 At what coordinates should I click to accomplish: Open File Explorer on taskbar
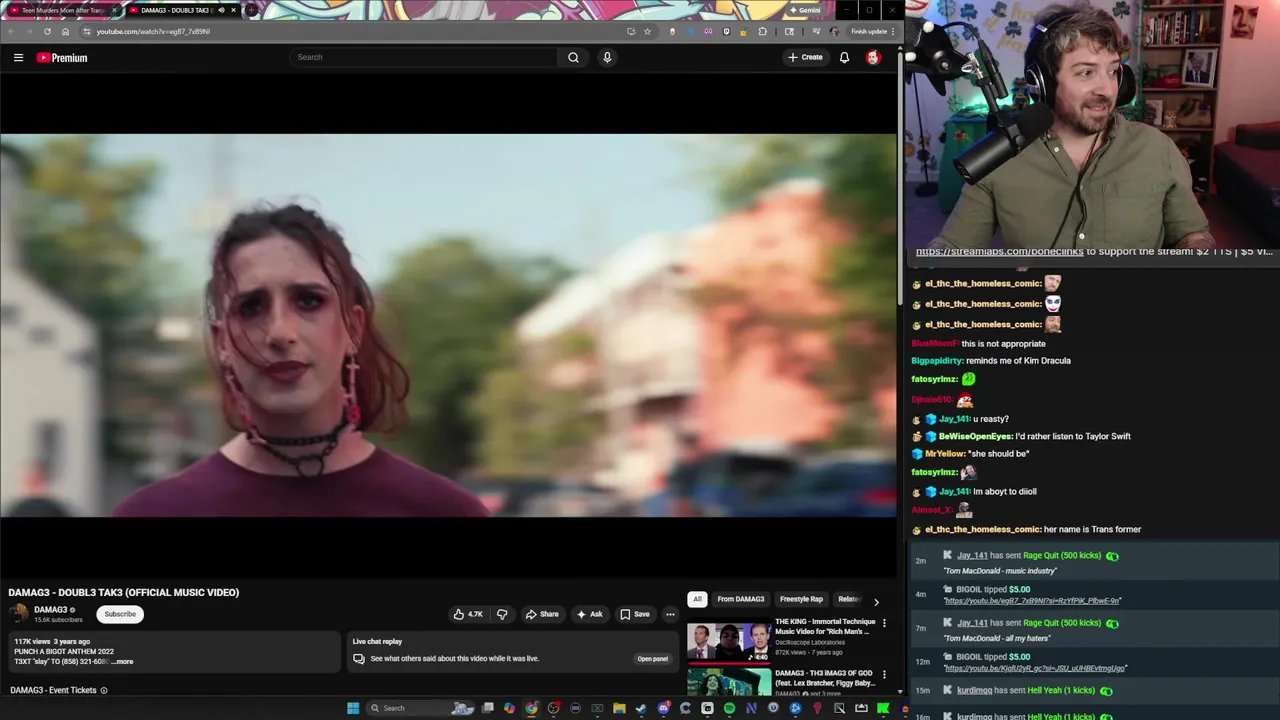619,708
